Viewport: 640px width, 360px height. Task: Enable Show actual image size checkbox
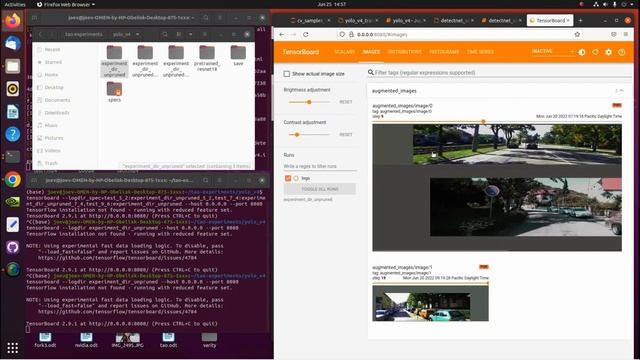287,74
